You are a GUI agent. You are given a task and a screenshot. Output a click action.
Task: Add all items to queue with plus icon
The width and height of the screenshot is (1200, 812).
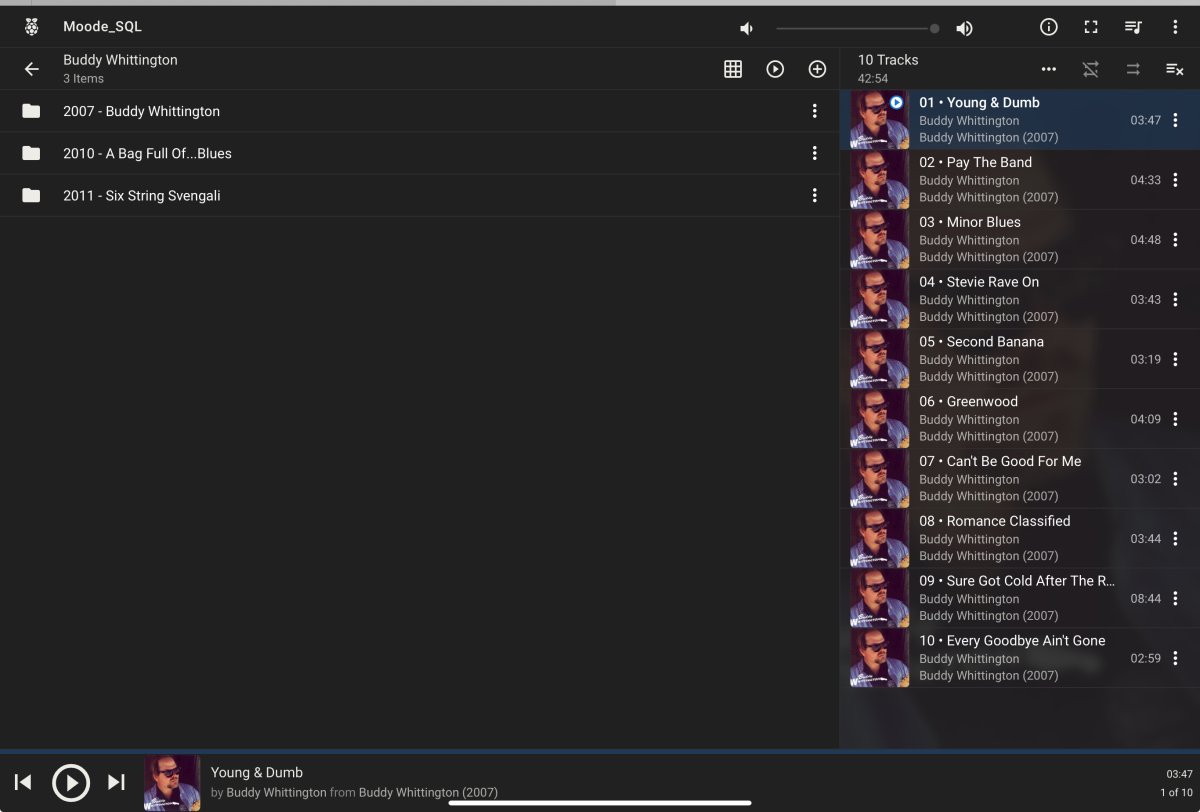817,69
